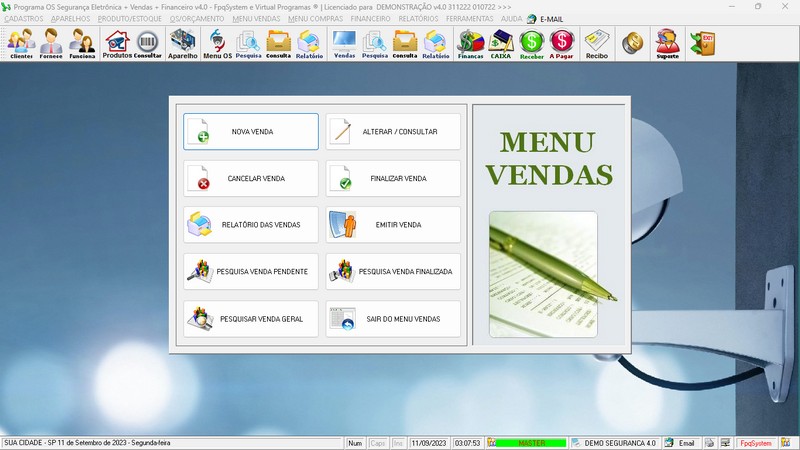Screen dimensions: 800x450
Task: Click Consulta icon next to Aparelho group
Action: (x=279, y=44)
